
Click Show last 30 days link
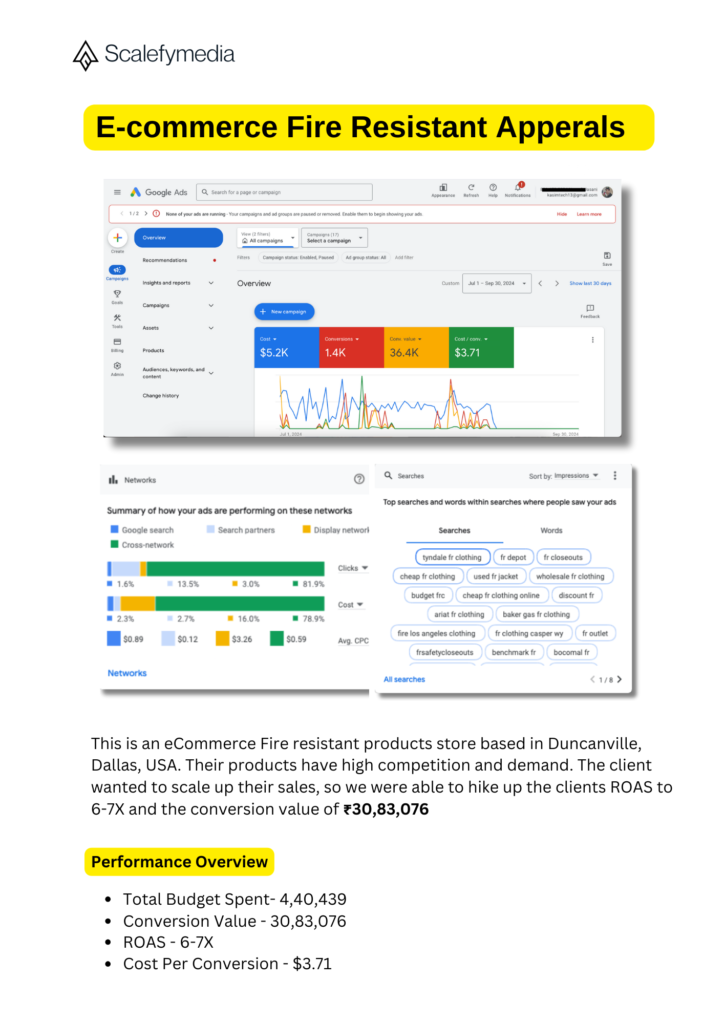(590, 283)
